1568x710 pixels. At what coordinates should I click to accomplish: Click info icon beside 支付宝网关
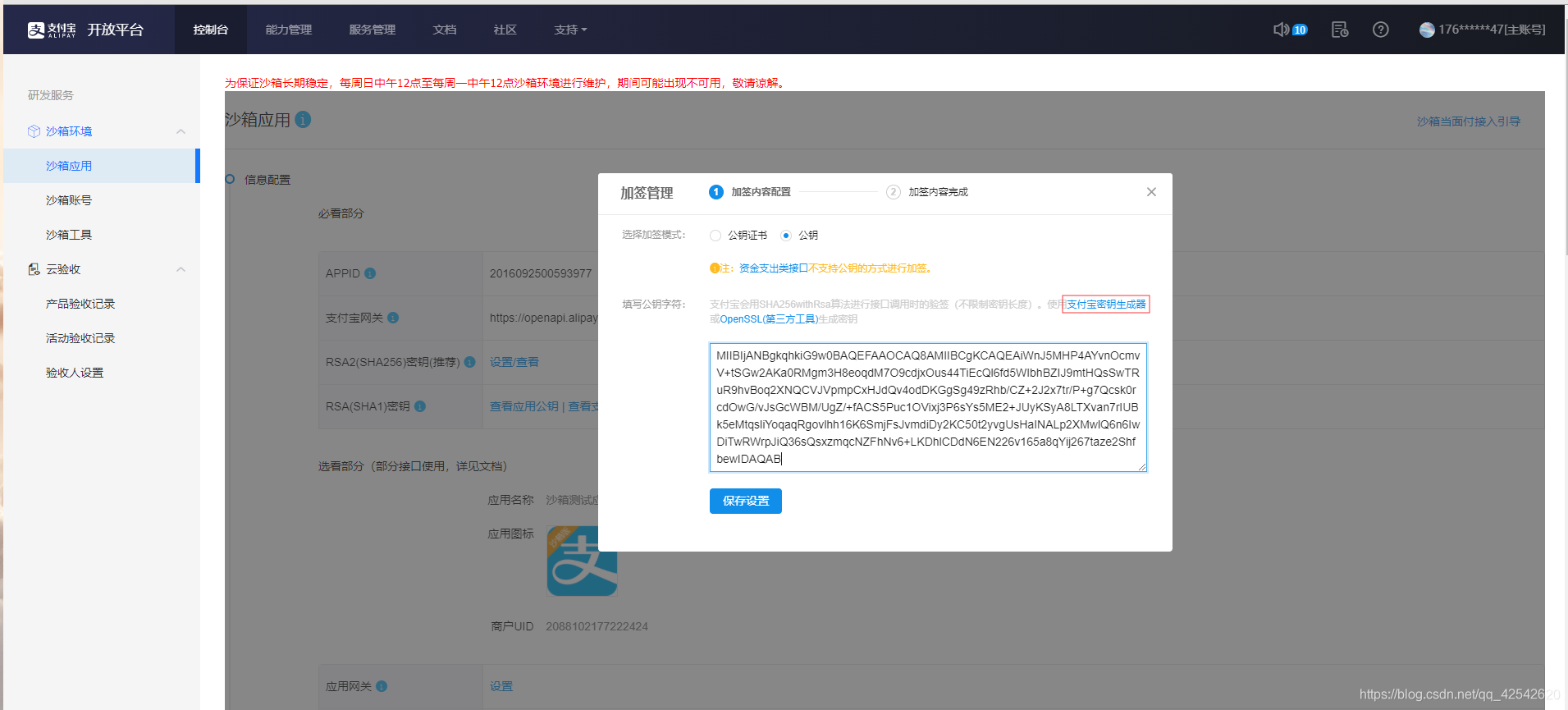393,318
